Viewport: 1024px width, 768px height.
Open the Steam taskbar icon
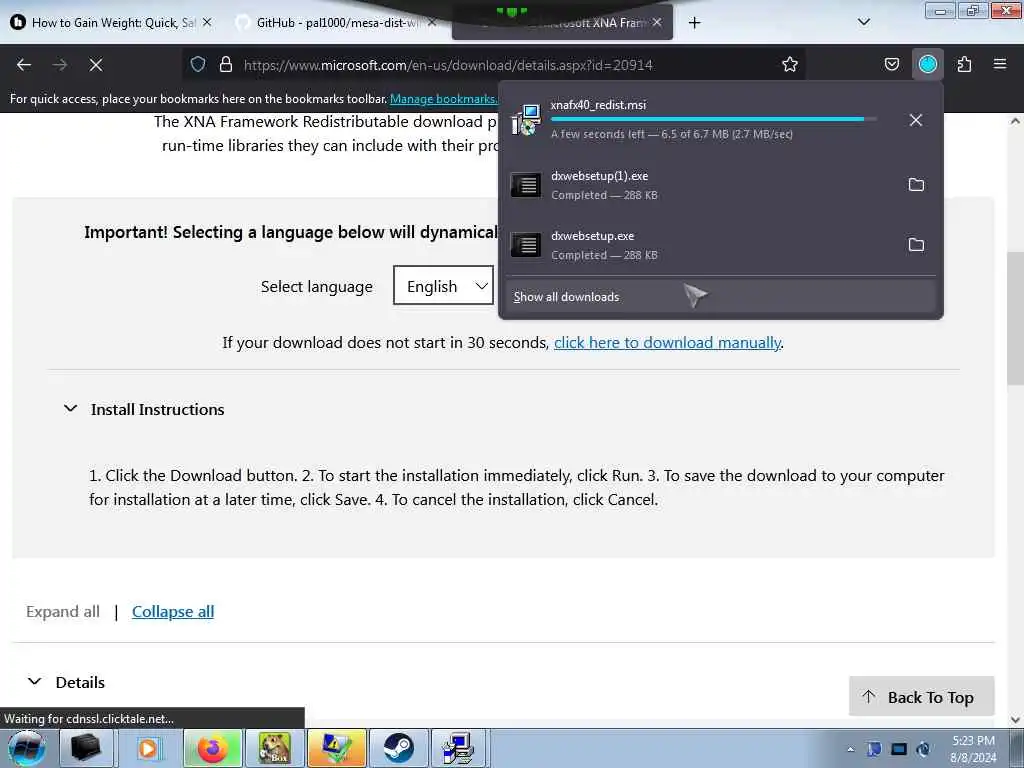(398, 748)
